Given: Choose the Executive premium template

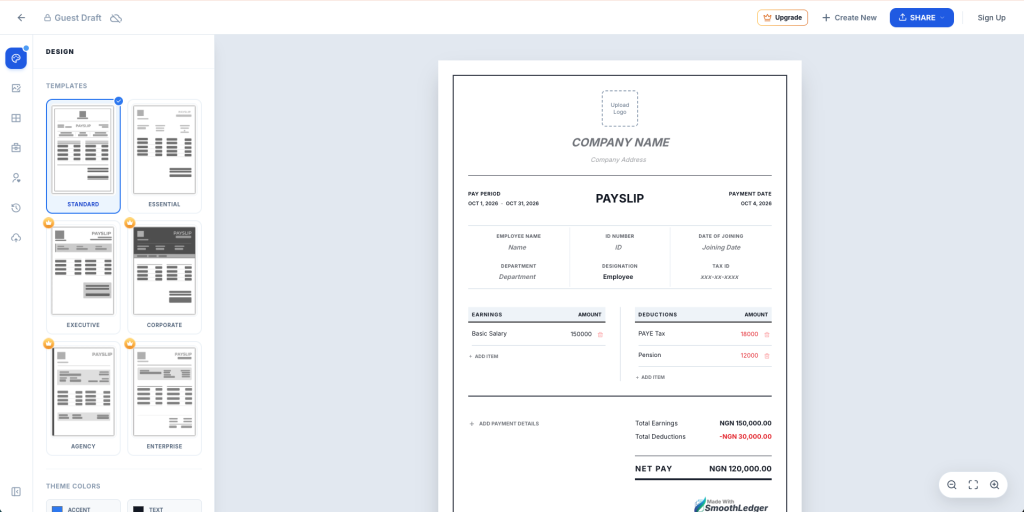Looking at the screenshot, I should coord(83,277).
